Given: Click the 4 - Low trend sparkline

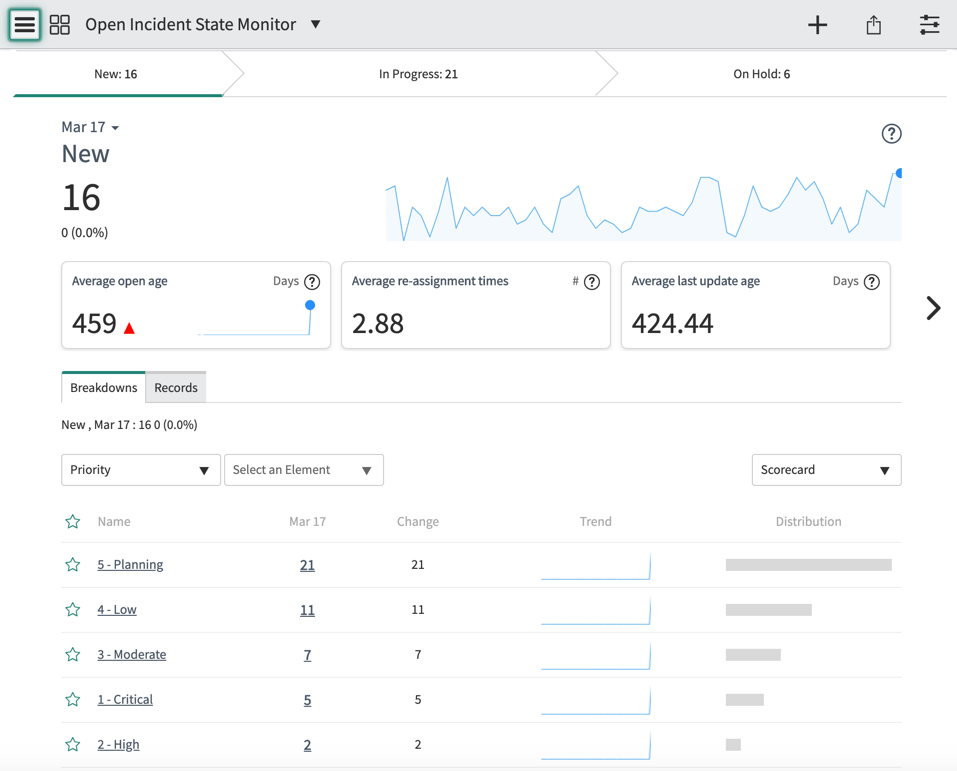Looking at the screenshot, I should [596, 611].
